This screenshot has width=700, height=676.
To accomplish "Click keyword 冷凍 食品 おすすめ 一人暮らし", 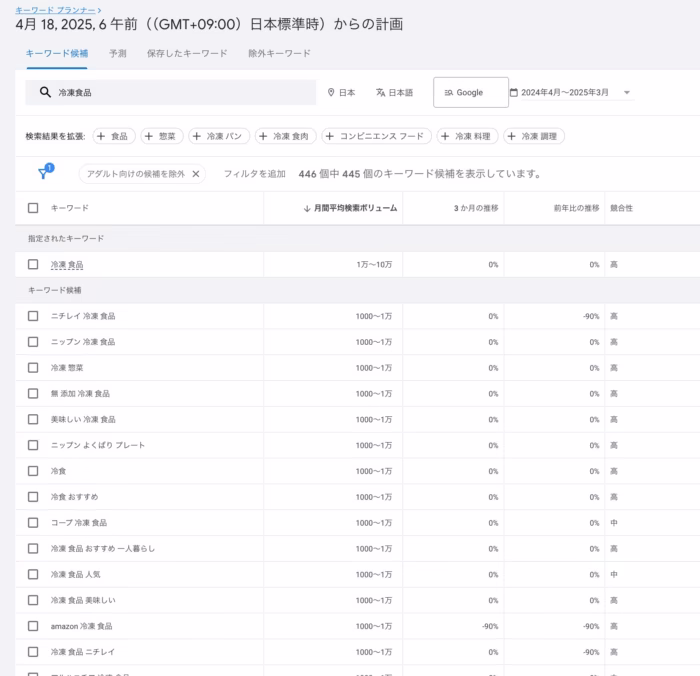I will coord(103,549).
